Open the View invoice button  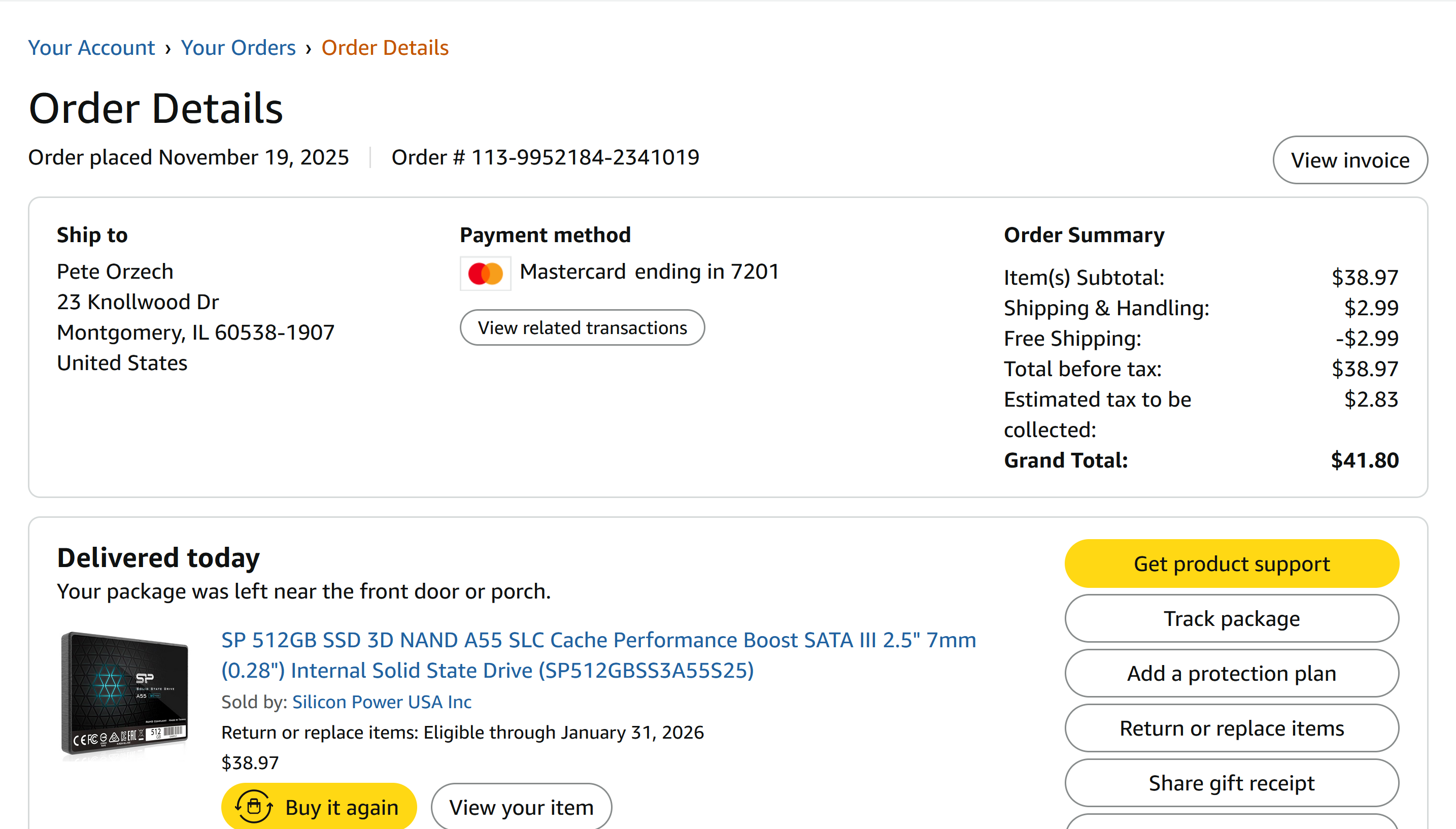point(1349,160)
